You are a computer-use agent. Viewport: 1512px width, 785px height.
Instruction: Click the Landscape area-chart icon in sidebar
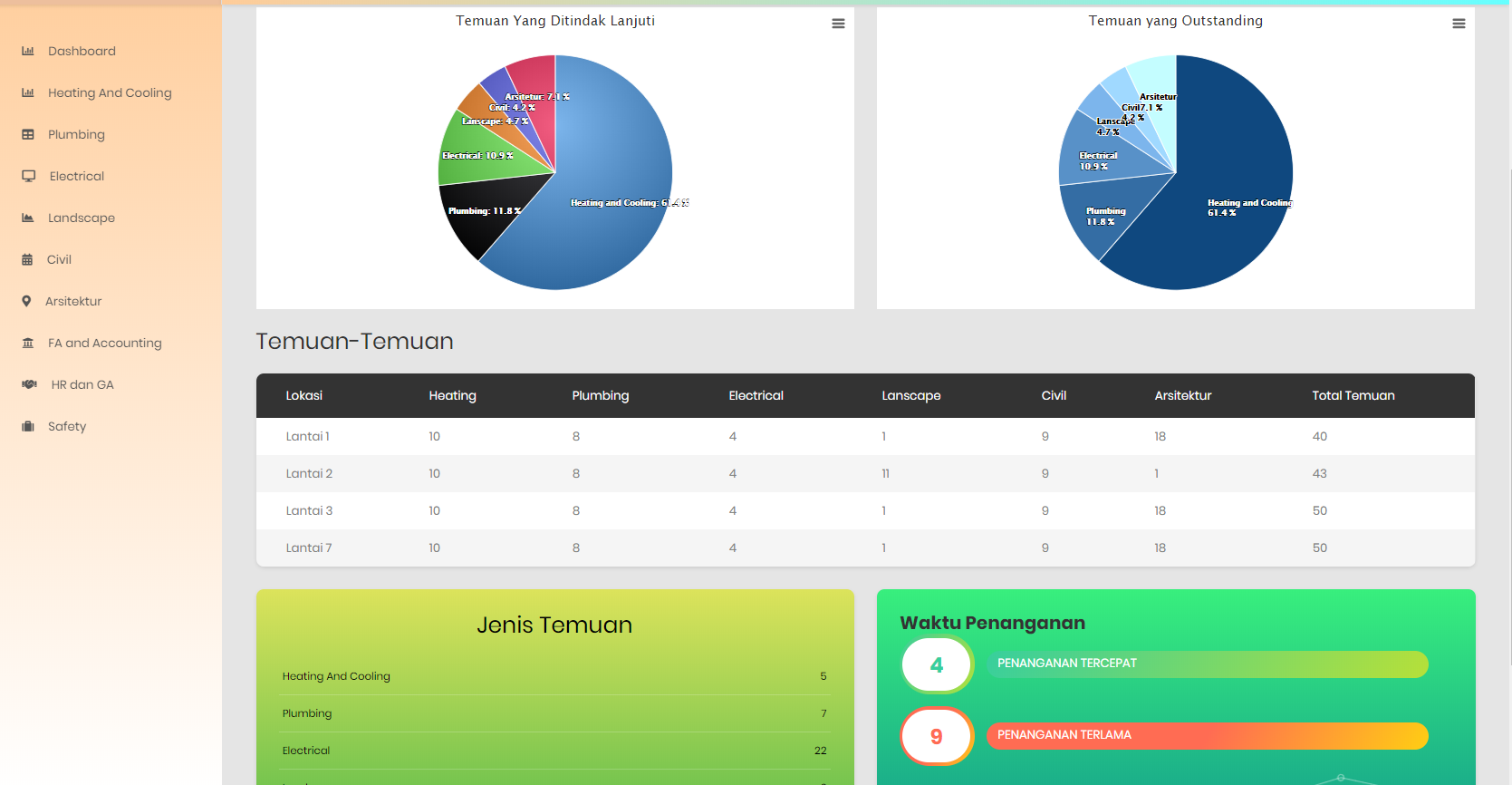28,218
